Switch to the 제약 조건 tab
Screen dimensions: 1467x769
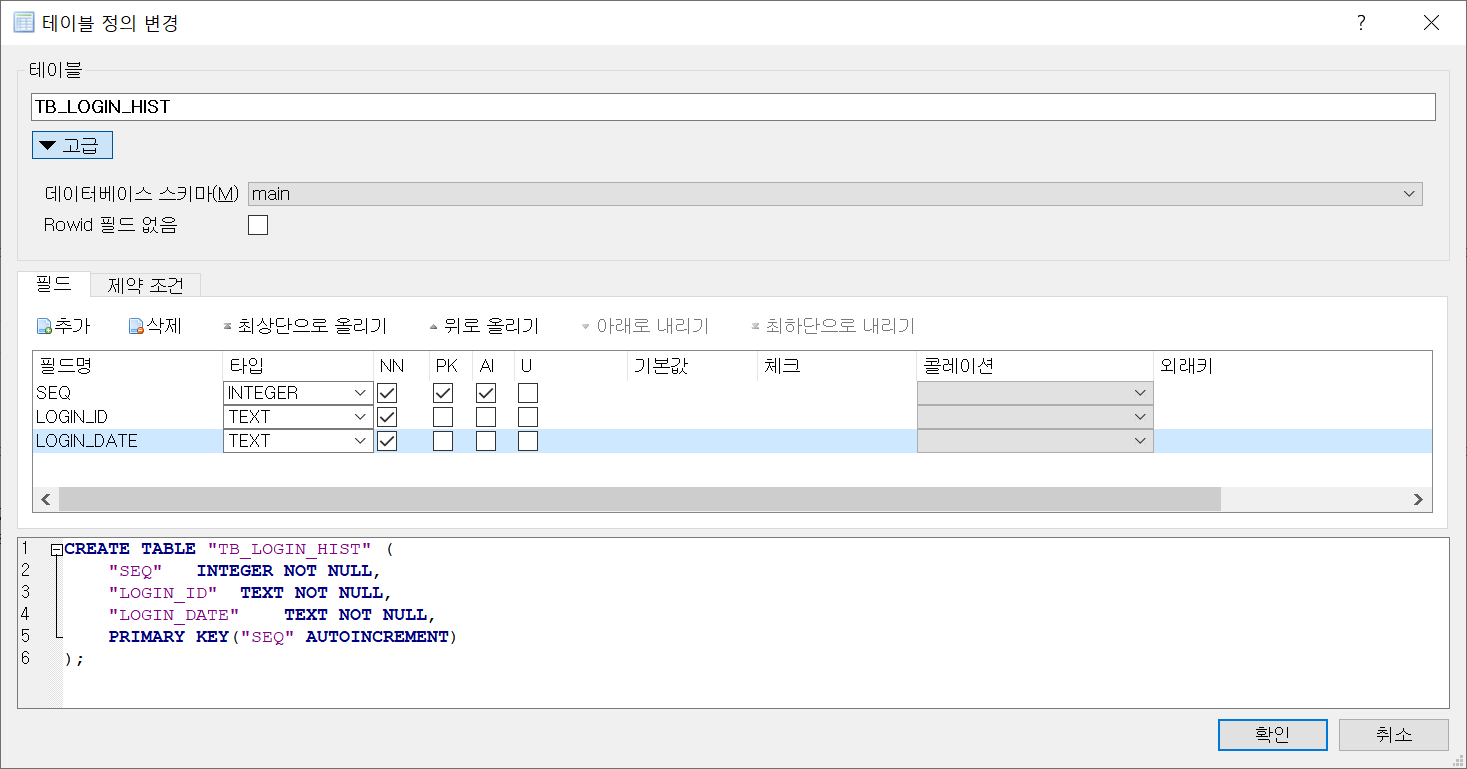coord(145,285)
